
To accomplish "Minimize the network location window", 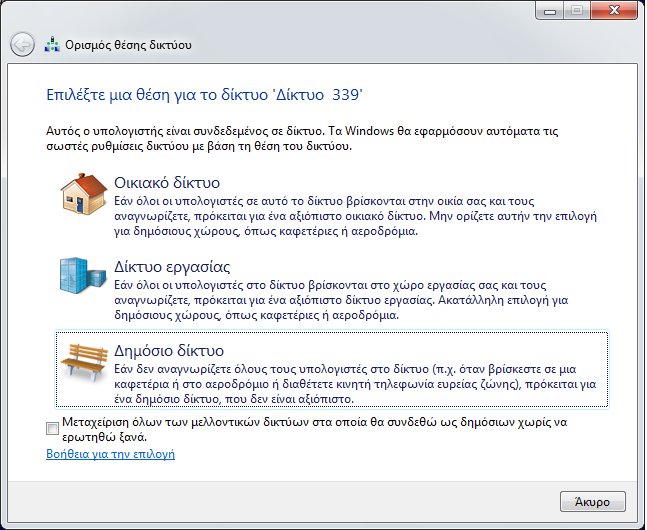I will click(x=550, y=10).
